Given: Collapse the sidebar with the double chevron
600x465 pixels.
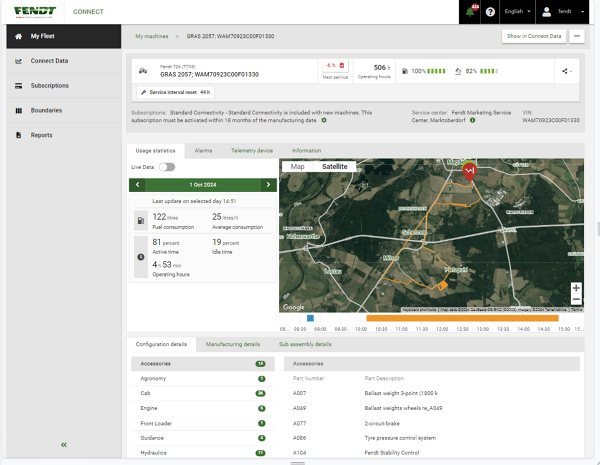Looking at the screenshot, I should (63, 444).
